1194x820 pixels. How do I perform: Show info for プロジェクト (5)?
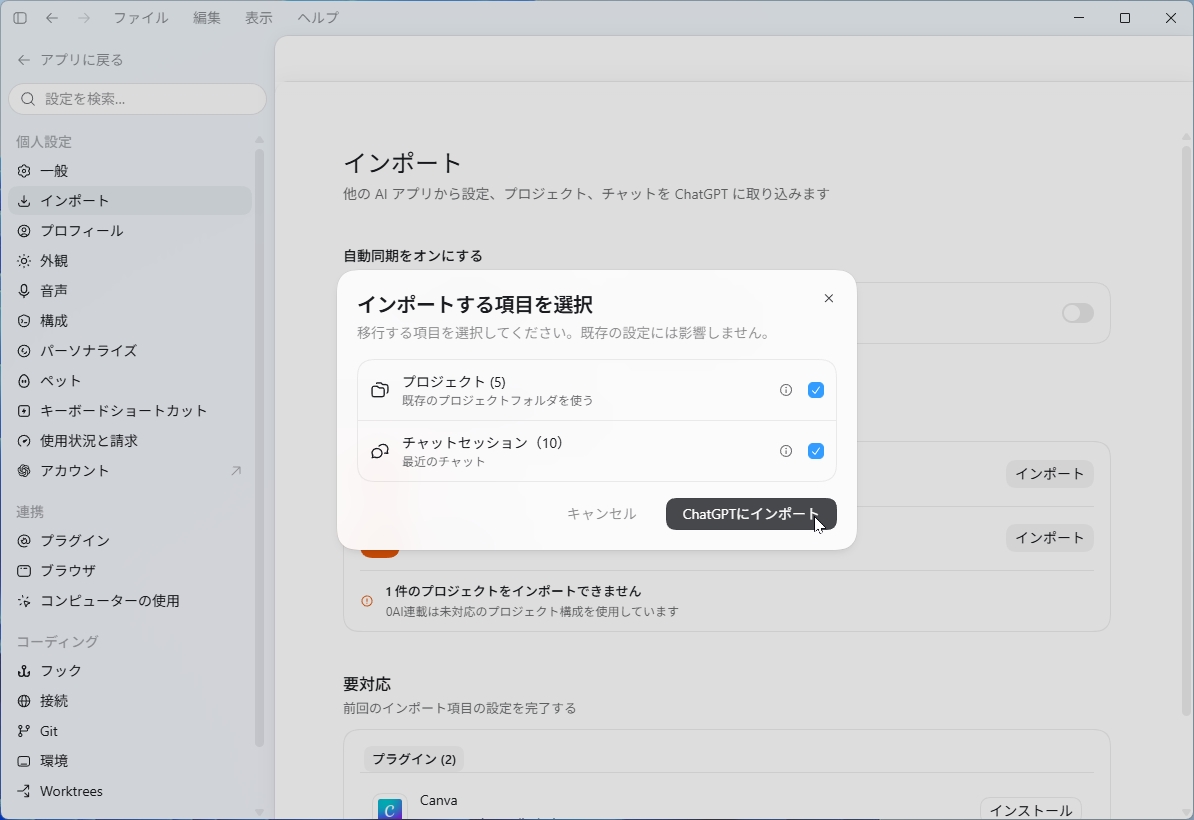click(786, 390)
